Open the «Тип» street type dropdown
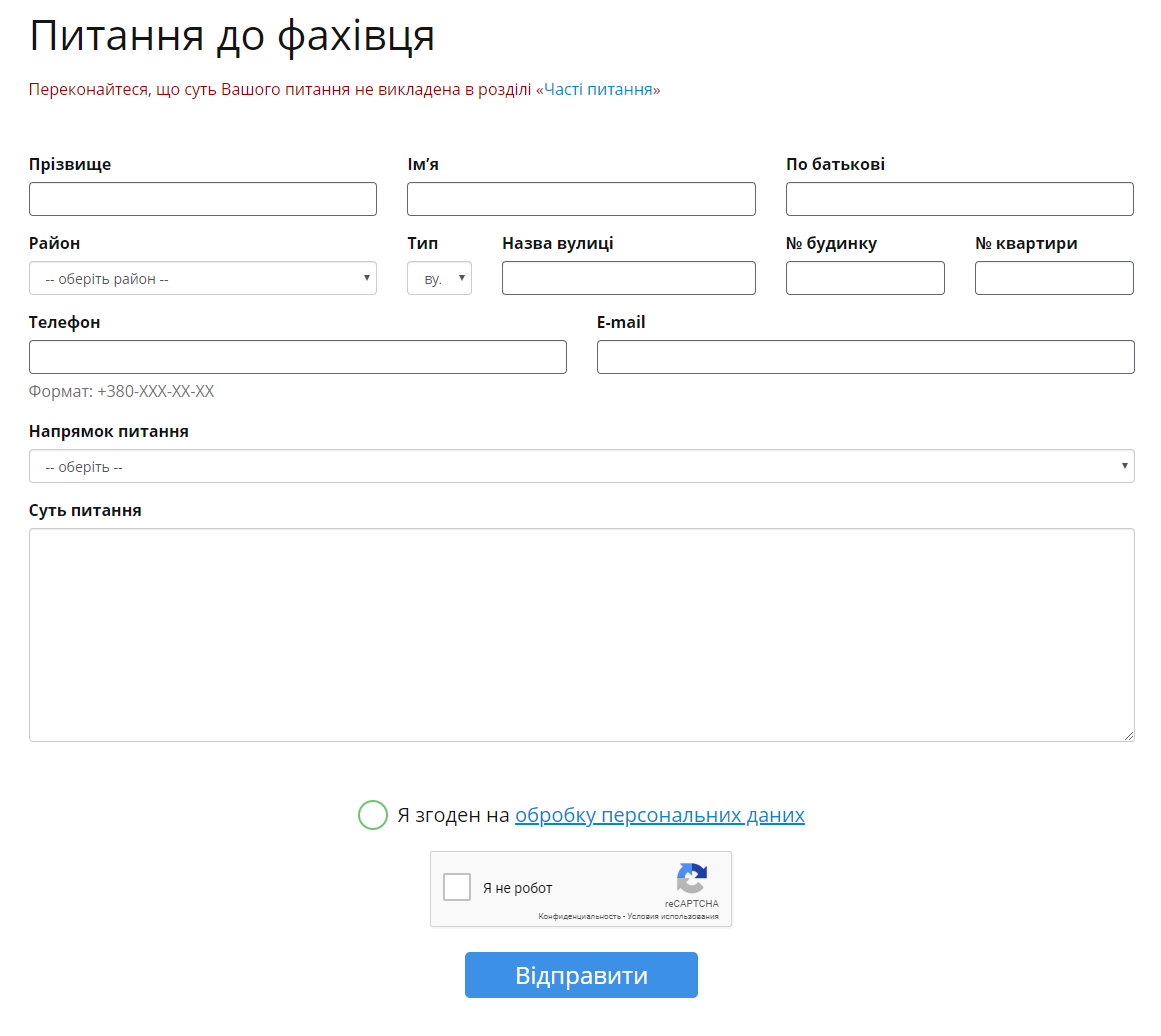The image size is (1161, 1036). [x=439, y=277]
